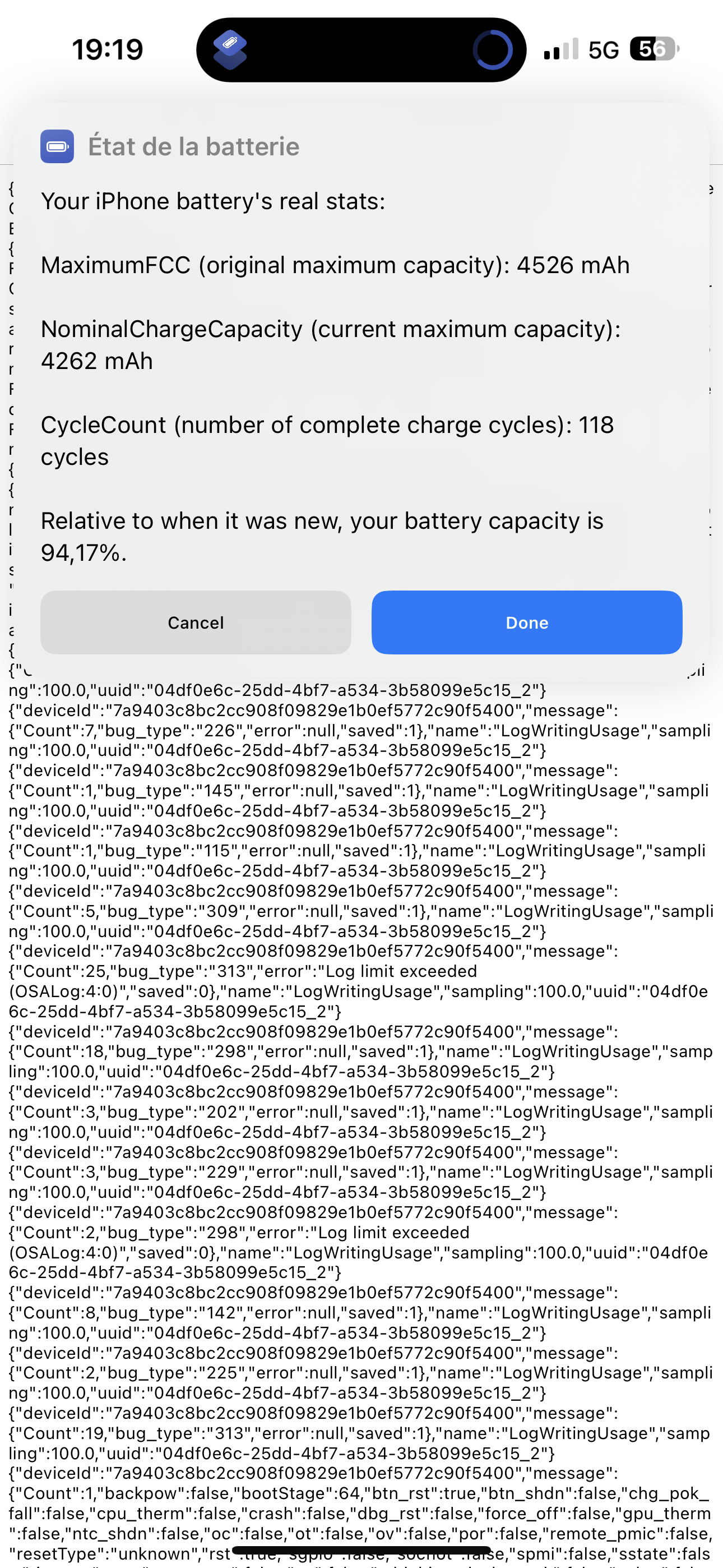
Task: Tap the blue battery shortcut icon
Action: pyautogui.click(x=57, y=147)
